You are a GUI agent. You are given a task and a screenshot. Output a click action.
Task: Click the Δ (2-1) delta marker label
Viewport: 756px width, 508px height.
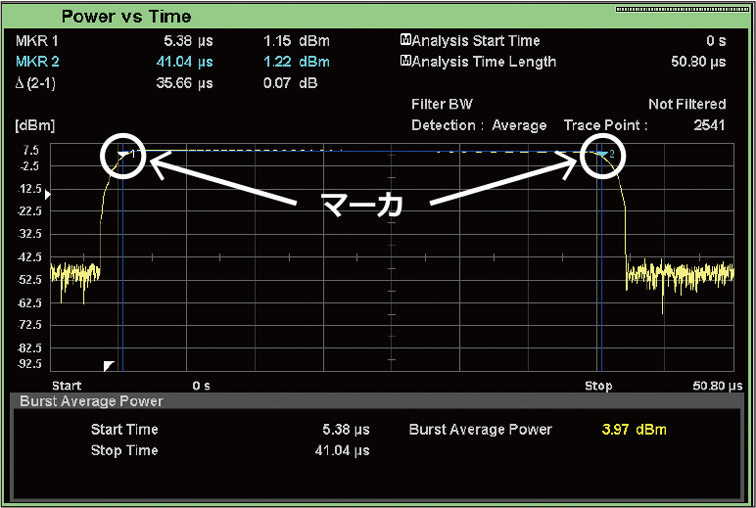point(35,83)
